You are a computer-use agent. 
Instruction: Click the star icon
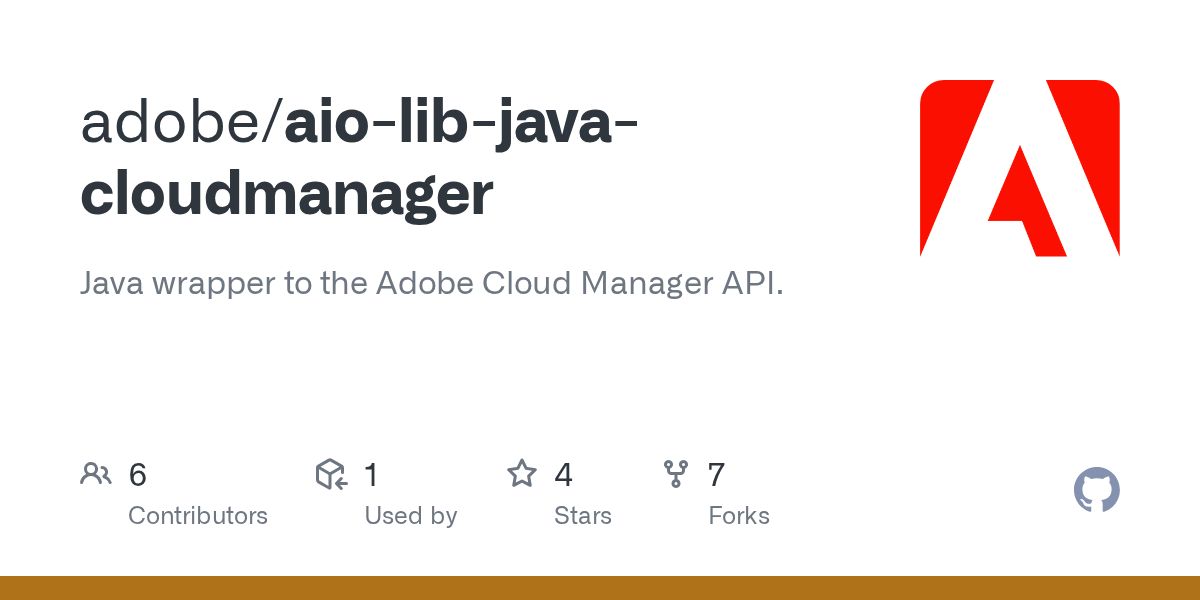tap(522, 474)
